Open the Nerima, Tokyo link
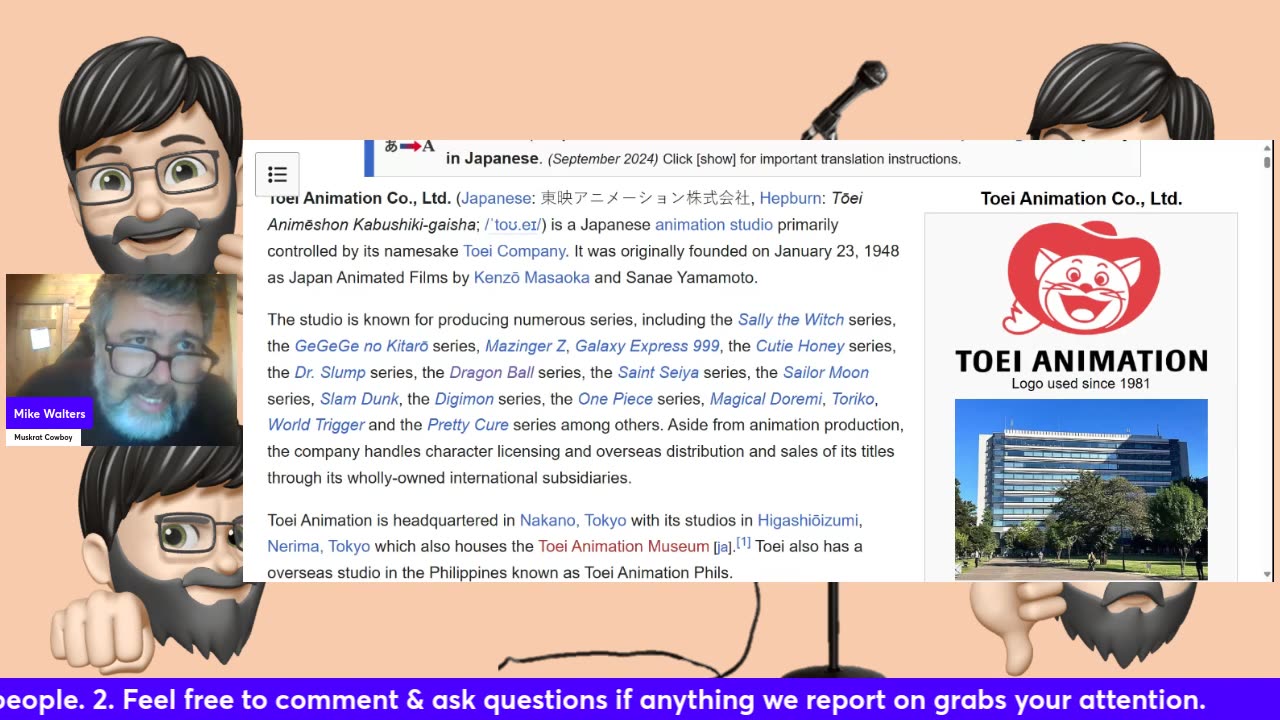The image size is (1280, 720). click(x=319, y=546)
